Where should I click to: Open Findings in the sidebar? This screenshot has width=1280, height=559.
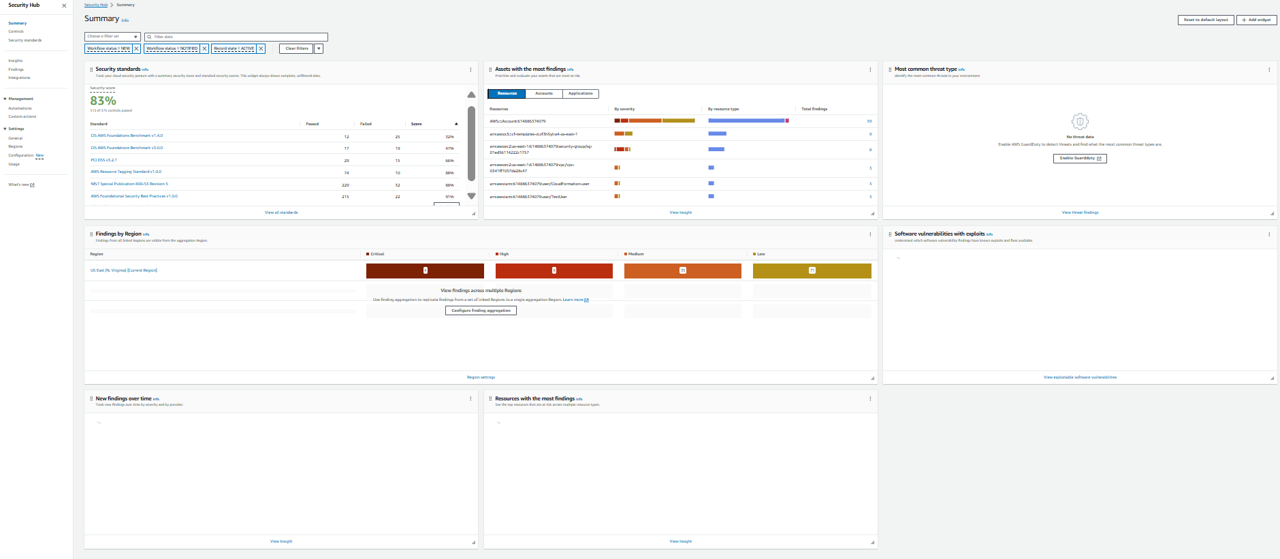pos(16,69)
